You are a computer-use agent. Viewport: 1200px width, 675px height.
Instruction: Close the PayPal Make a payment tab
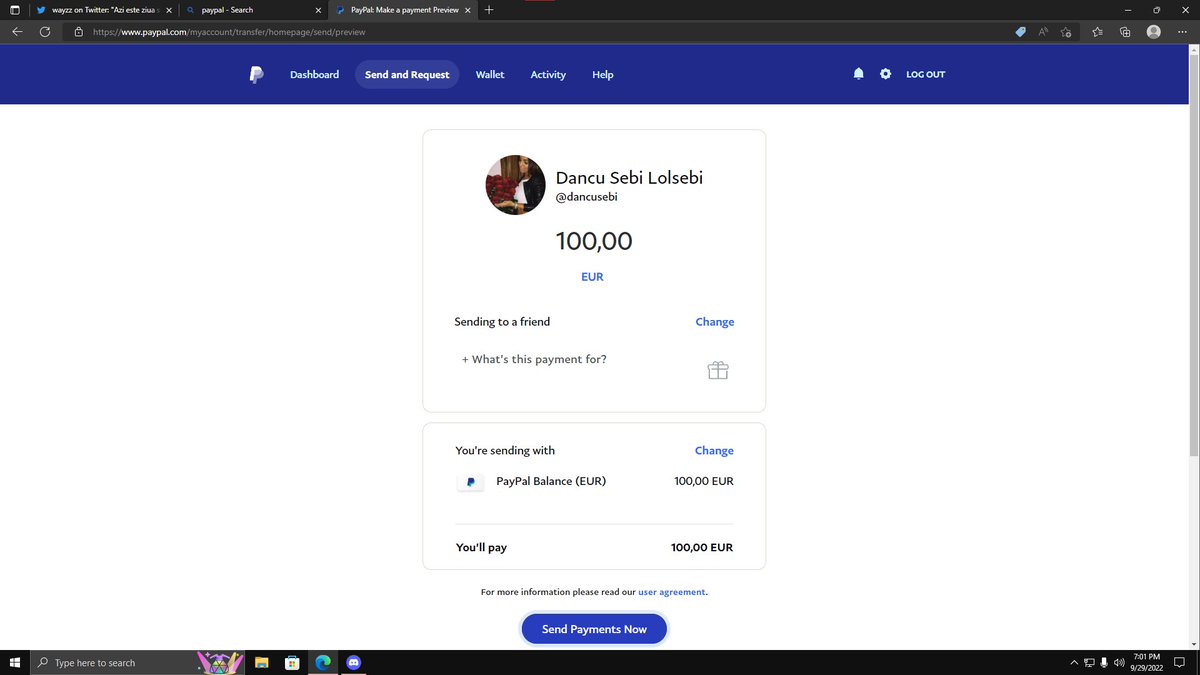tap(468, 10)
